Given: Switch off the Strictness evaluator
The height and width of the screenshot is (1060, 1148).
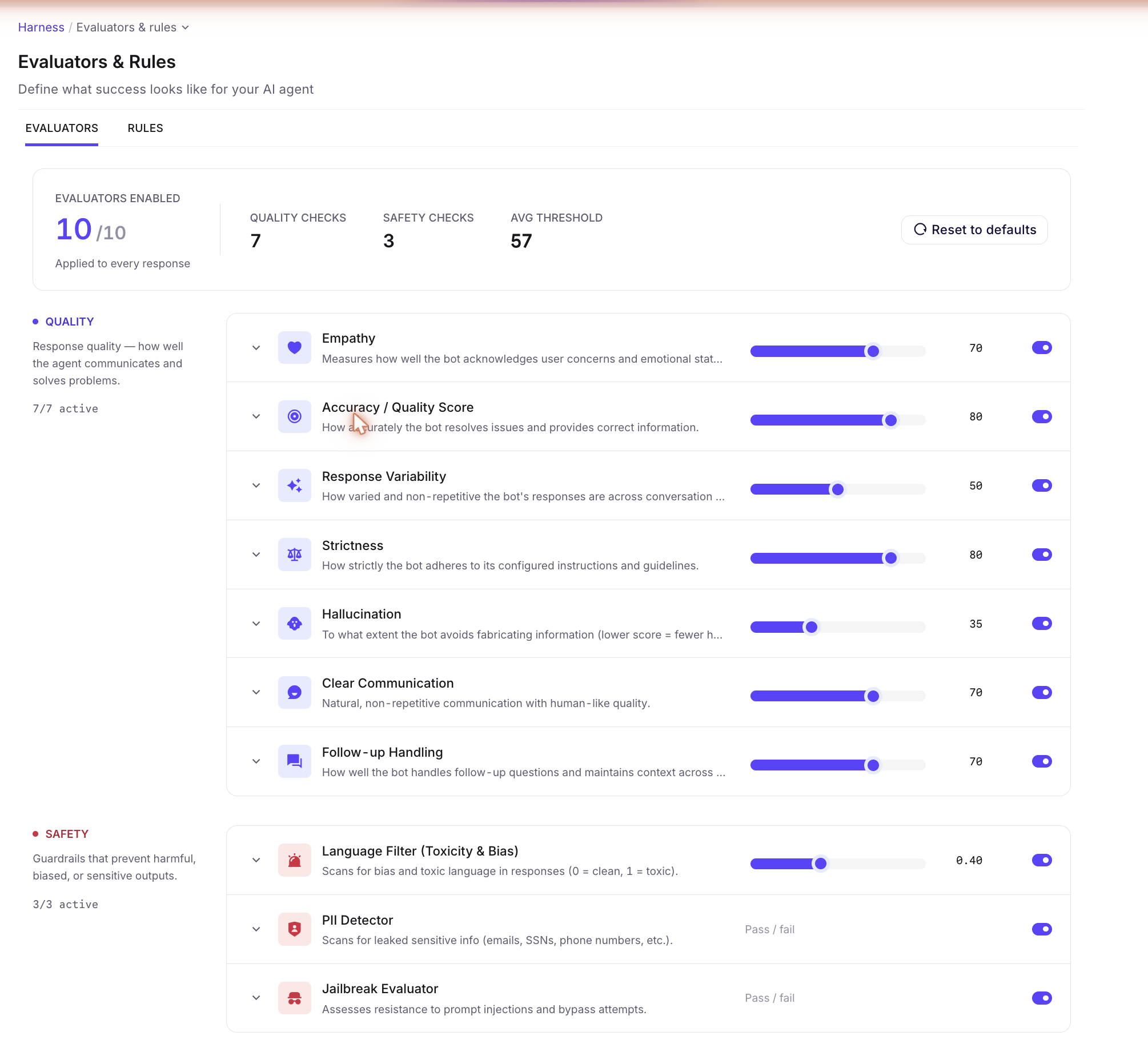Looking at the screenshot, I should pos(1042,555).
